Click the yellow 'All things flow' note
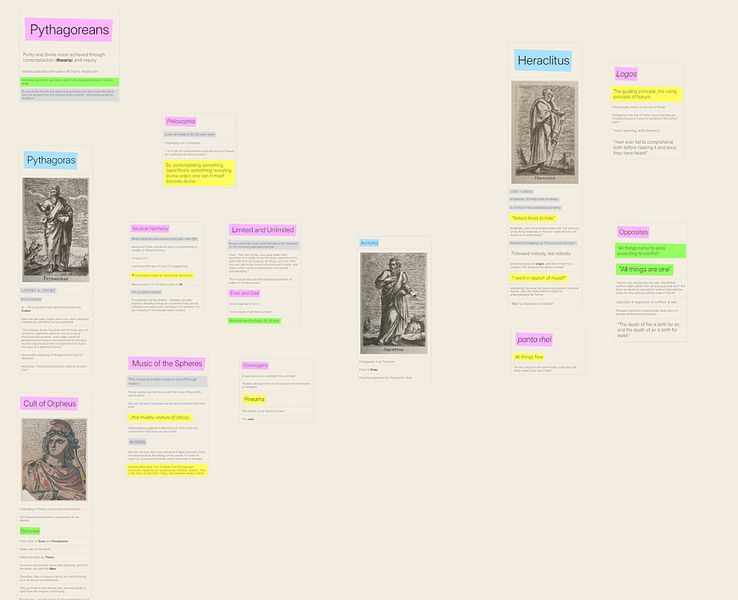Screen dimensions: 738x600 [x=529, y=357]
